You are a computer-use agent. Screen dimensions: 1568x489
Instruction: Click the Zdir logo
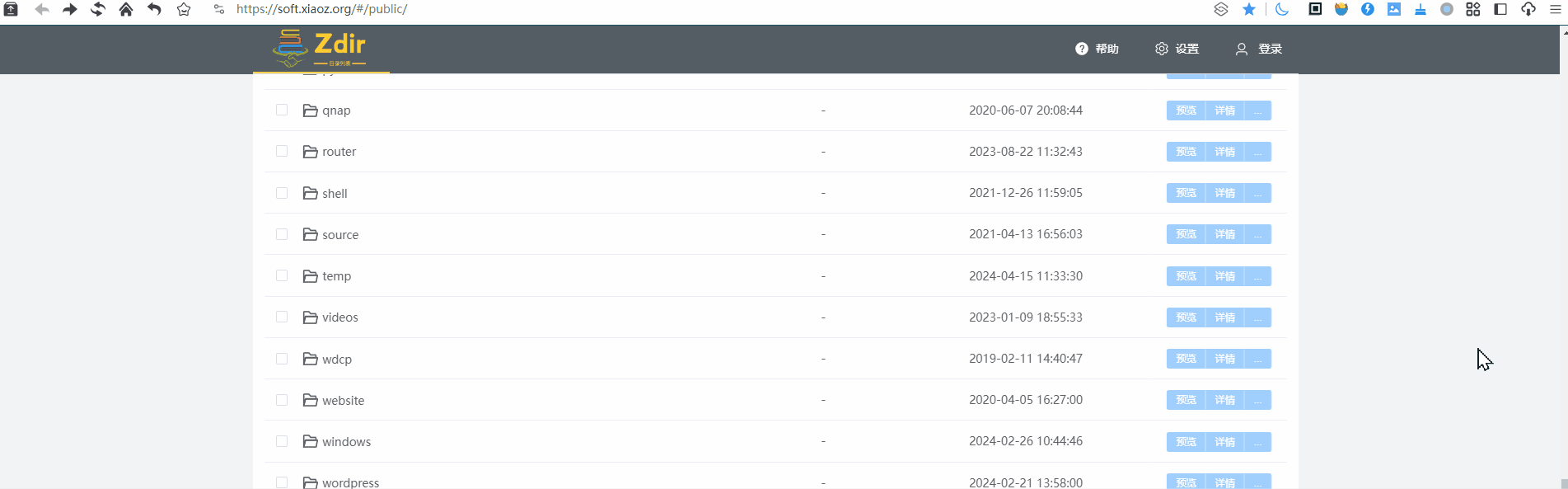tap(320, 49)
